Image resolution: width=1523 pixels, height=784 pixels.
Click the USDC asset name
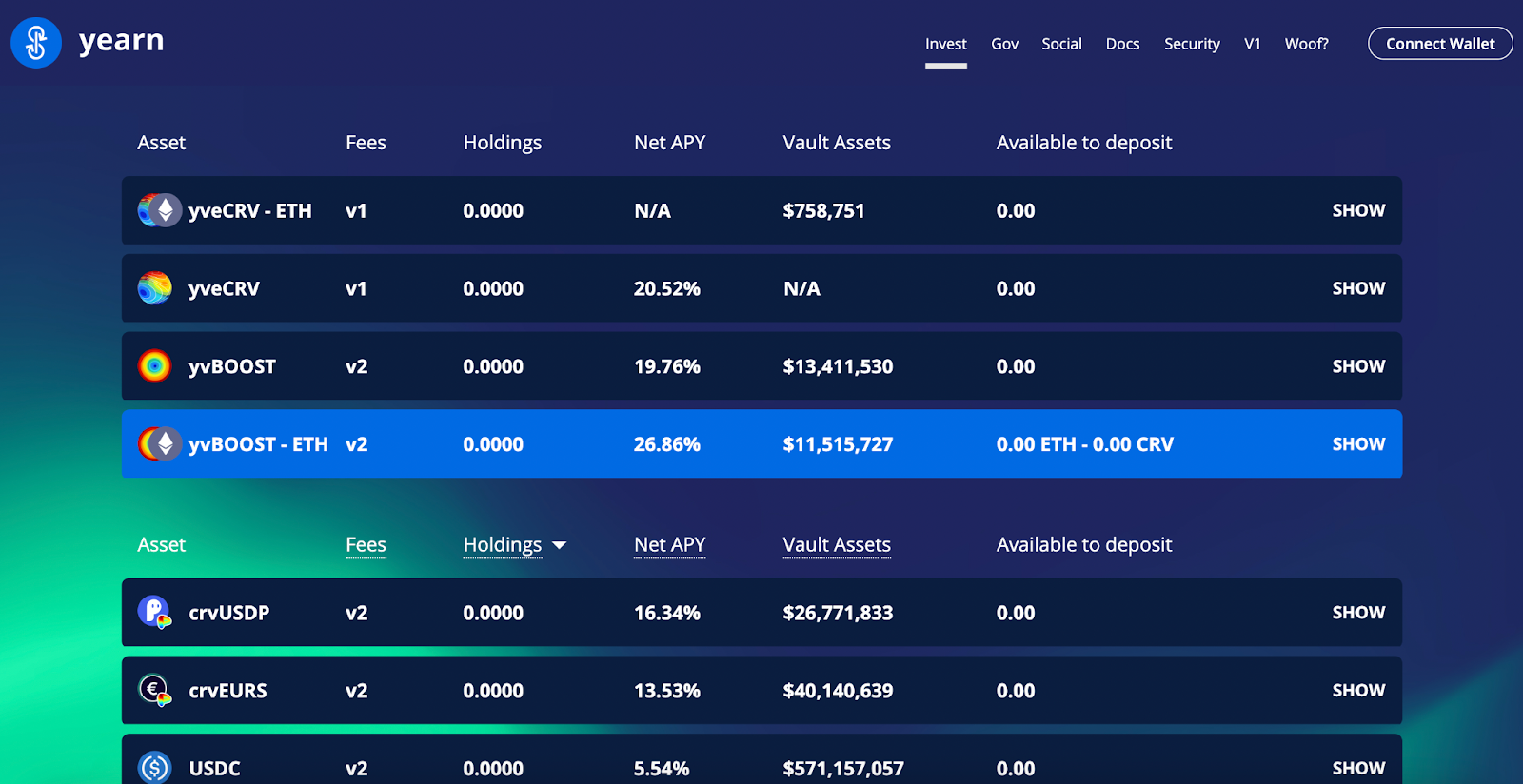(214, 768)
